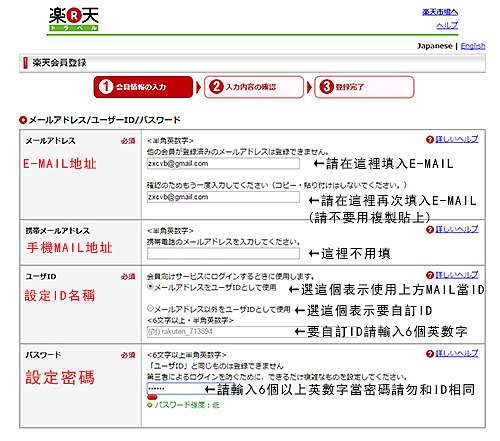
Task: Click the メールアドレス field label
Action: pyautogui.click(x=51, y=141)
